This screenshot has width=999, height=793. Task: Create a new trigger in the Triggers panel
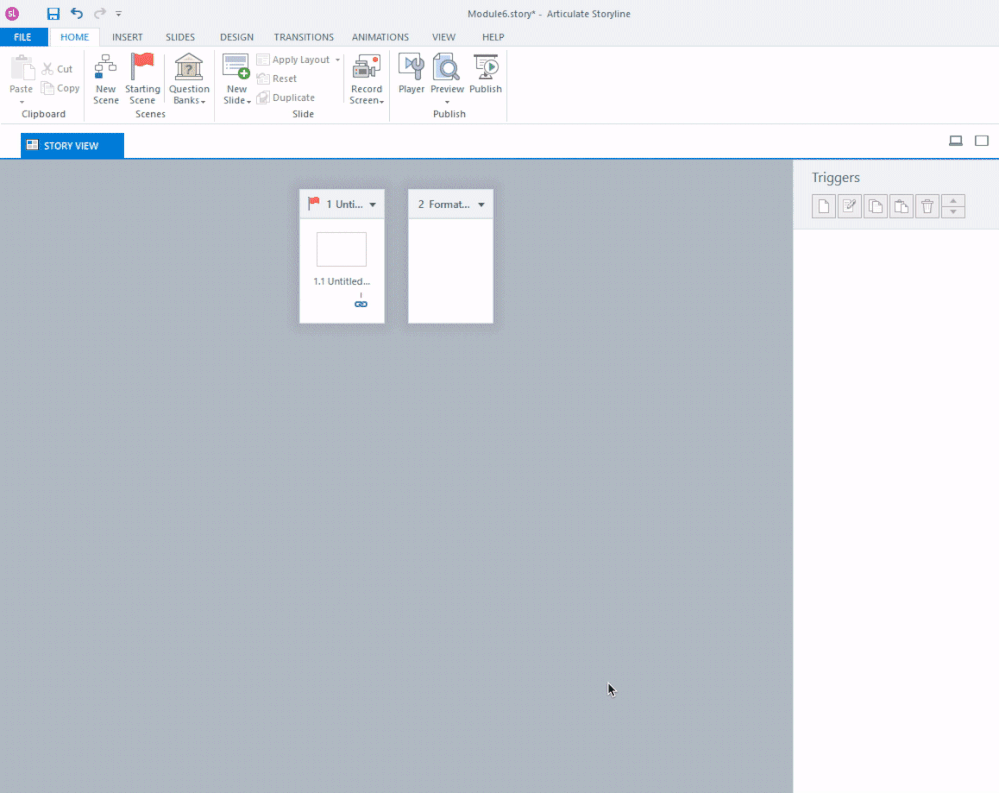(824, 207)
